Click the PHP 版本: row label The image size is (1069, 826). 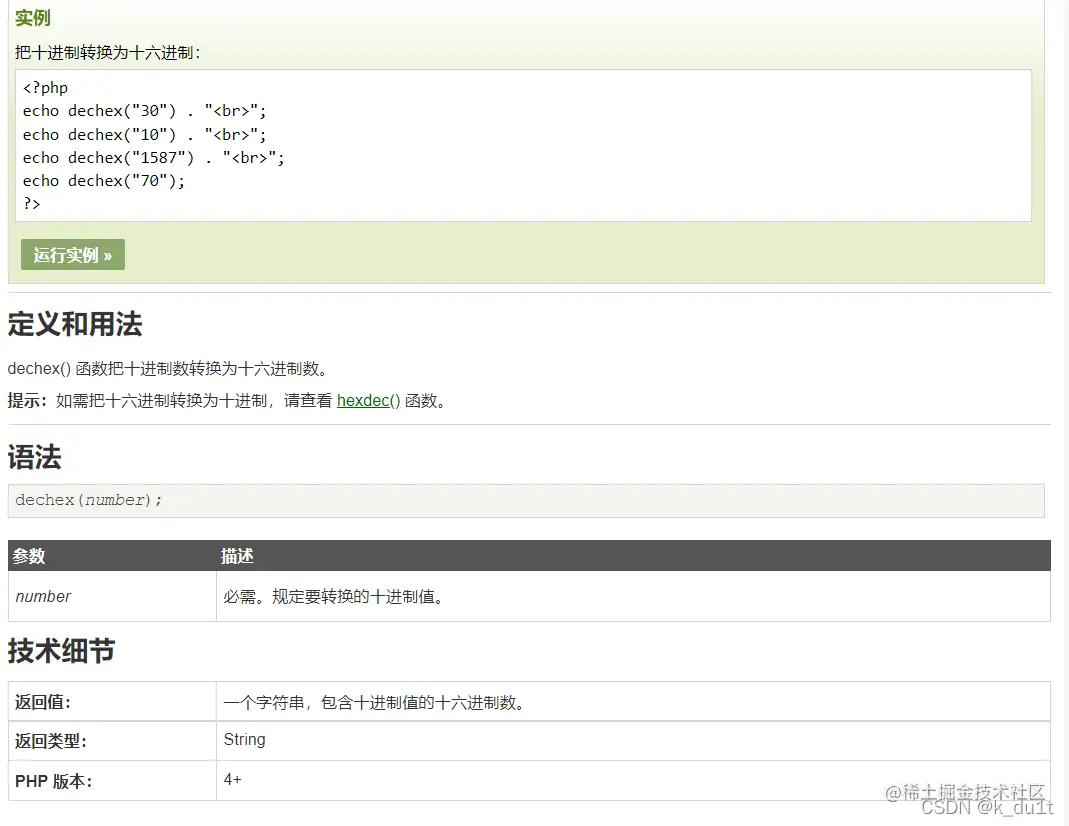click(53, 781)
